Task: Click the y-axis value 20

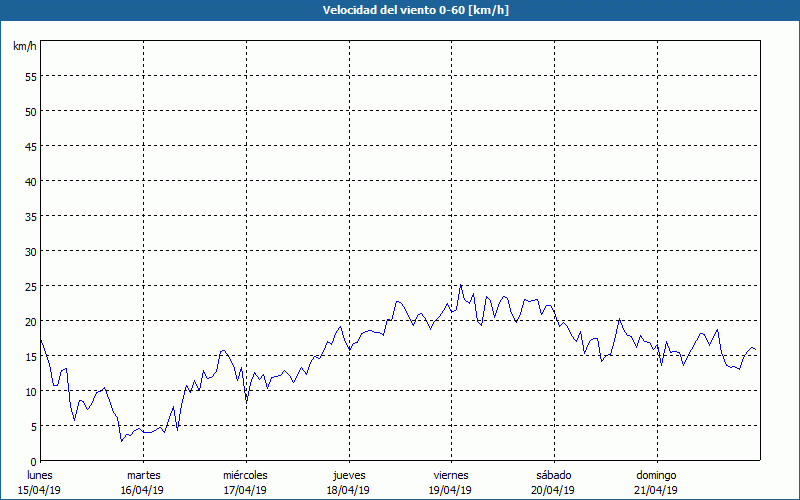Action: (31, 322)
